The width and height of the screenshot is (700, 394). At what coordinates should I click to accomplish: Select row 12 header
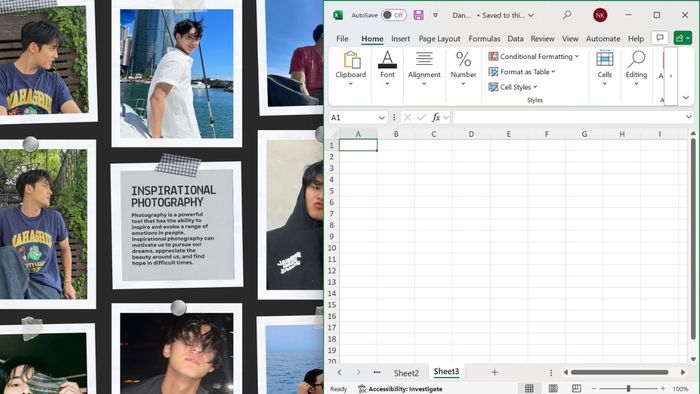(332, 271)
